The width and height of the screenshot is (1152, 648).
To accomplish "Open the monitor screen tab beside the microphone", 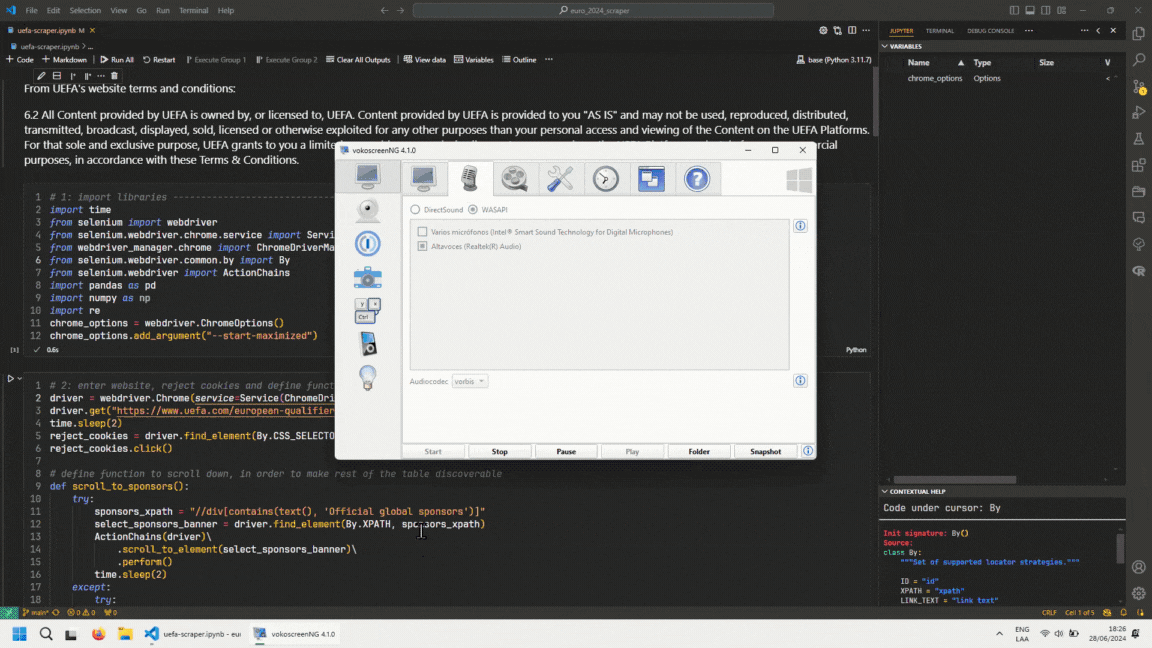I will point(423,179).
